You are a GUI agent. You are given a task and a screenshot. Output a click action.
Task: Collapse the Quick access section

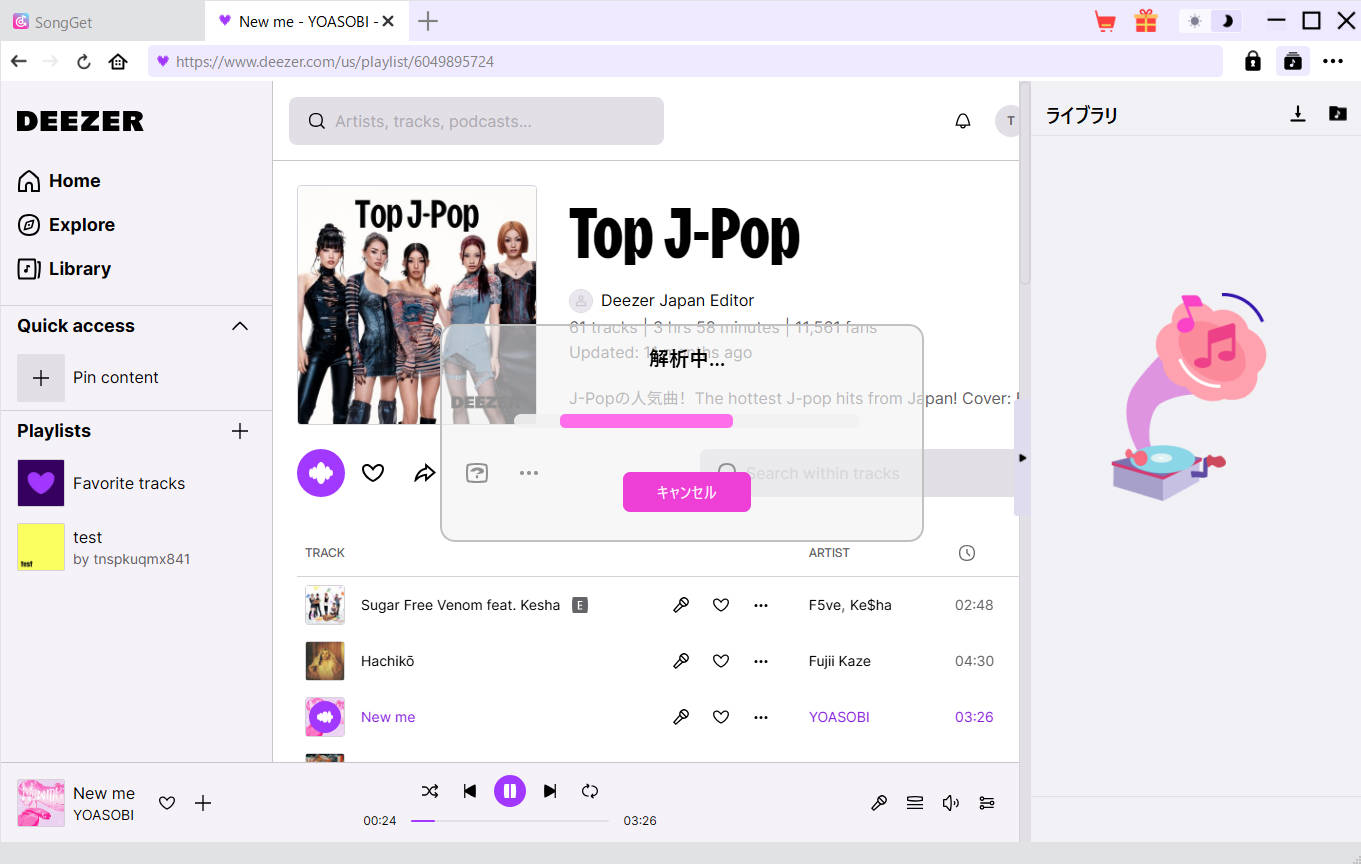240,326
